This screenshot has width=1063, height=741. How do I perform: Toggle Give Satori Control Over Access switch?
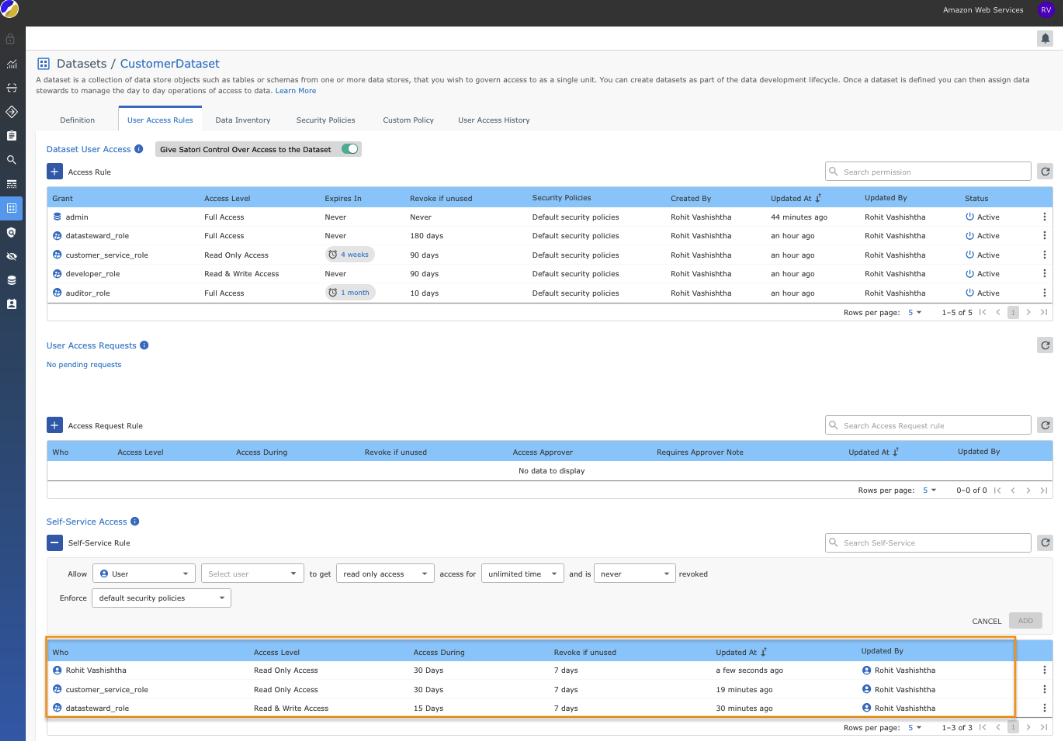(349, 149)
